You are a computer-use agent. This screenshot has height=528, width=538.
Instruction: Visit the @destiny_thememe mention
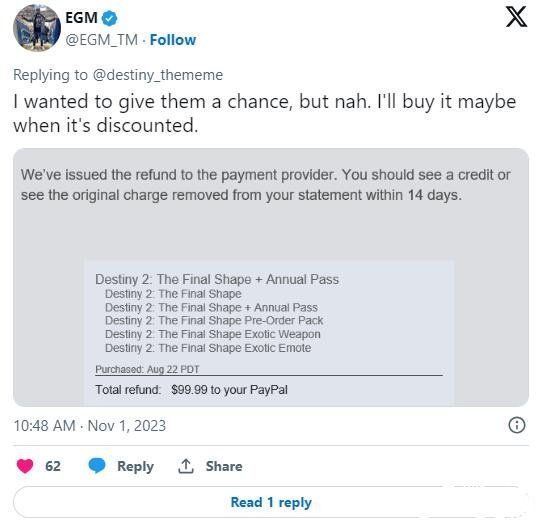158,75
